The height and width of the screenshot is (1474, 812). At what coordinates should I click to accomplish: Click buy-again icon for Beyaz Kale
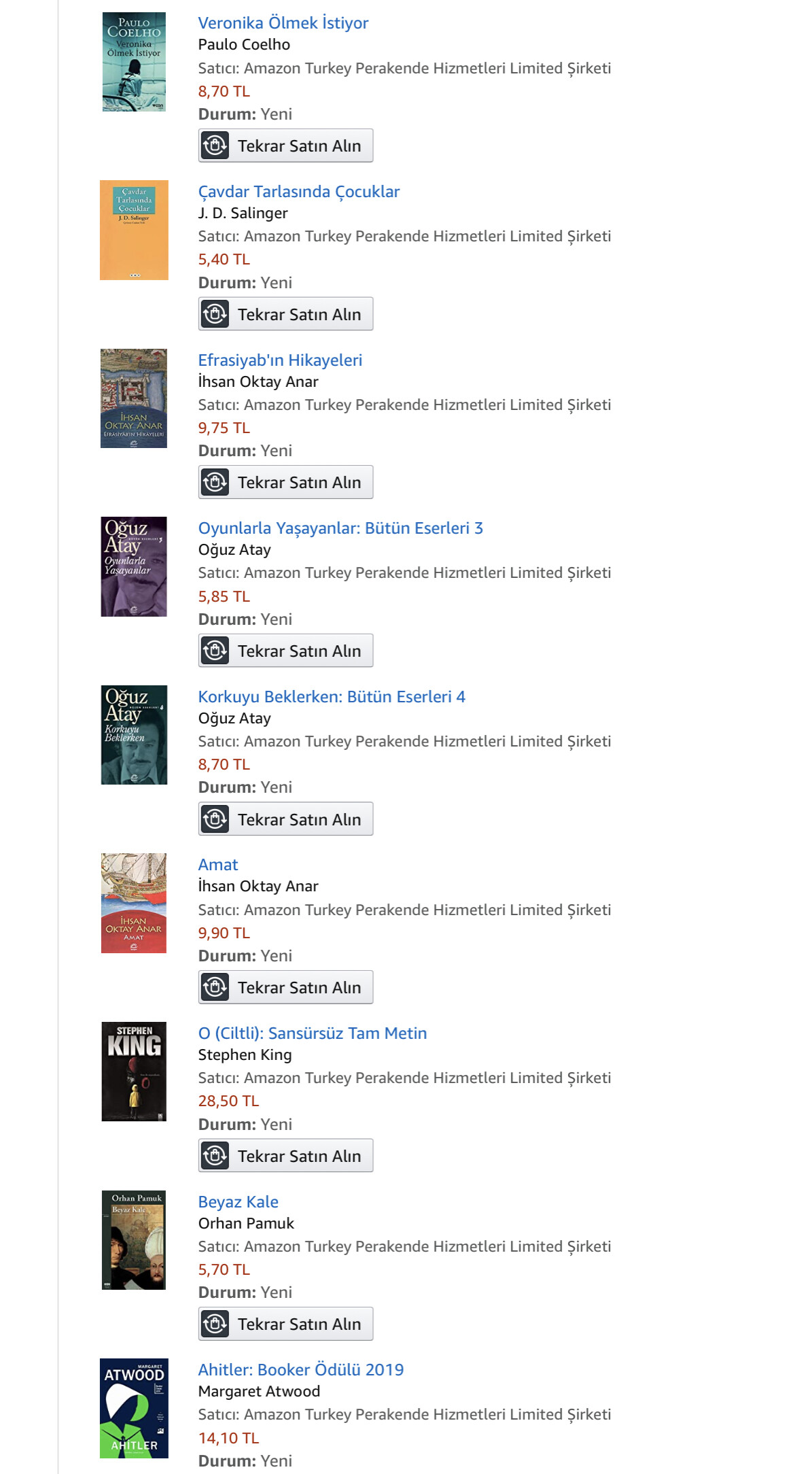tap(215, 1324)
